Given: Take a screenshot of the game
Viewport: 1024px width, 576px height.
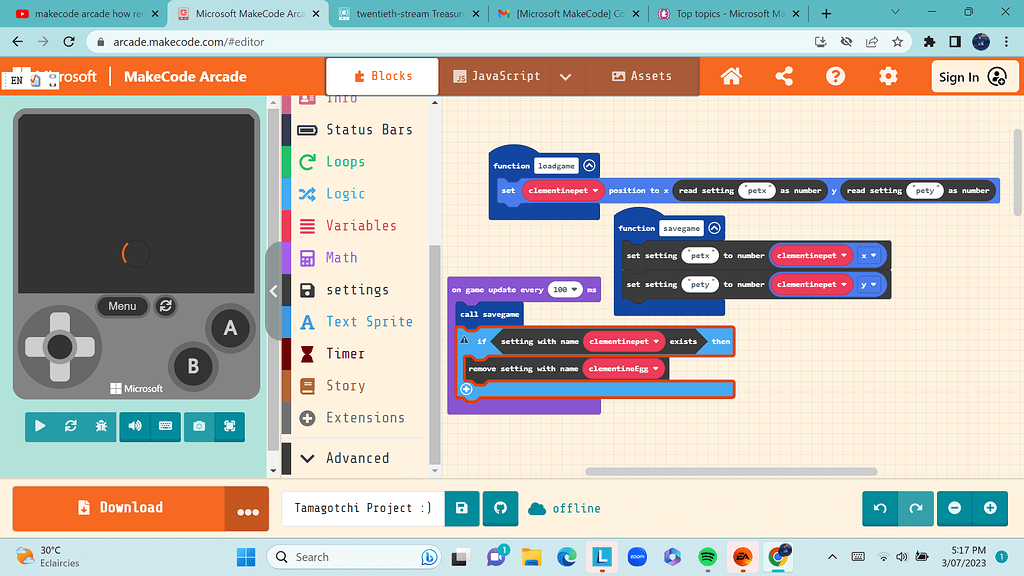Looking at the screenshot, I should [x=199, y=426].
